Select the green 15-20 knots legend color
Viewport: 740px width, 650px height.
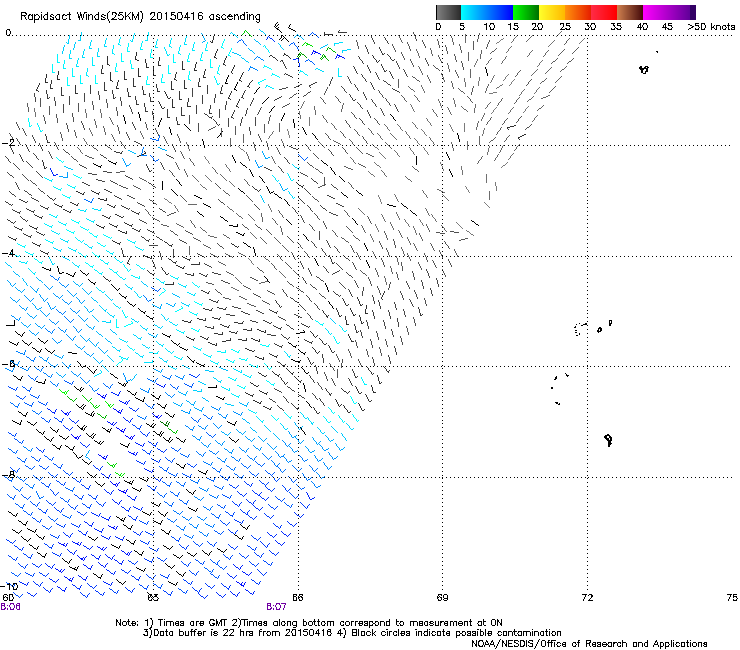526,12
